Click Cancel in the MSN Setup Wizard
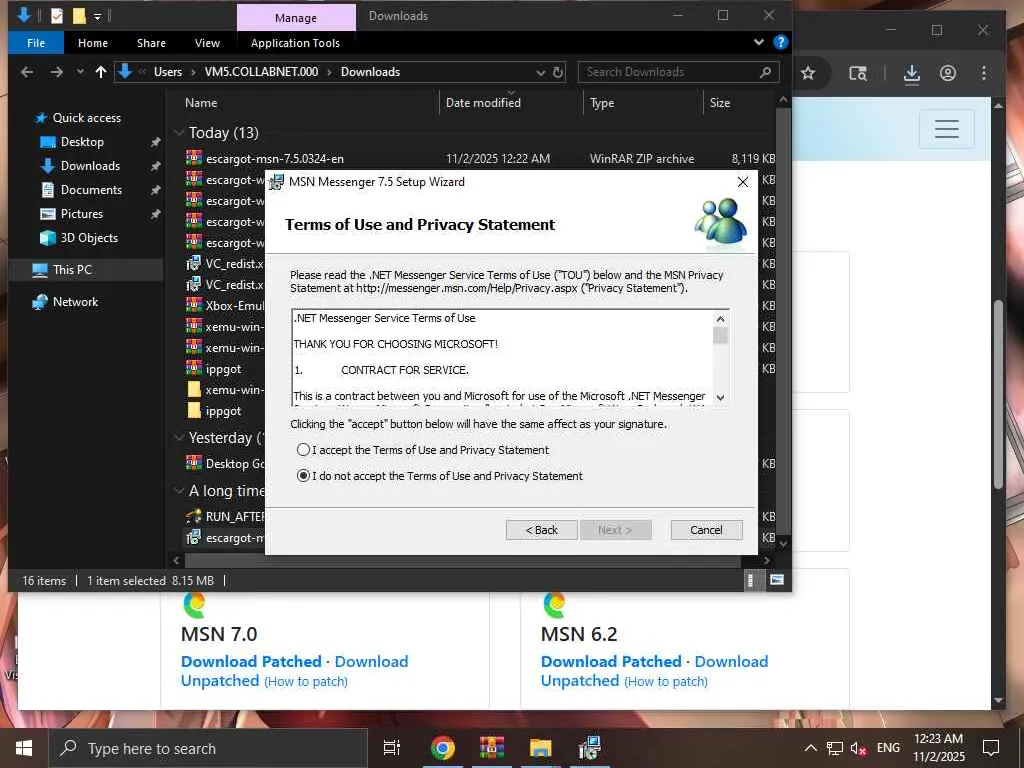Viewport: 1024px width, 768px height. (x=706, y=530)
